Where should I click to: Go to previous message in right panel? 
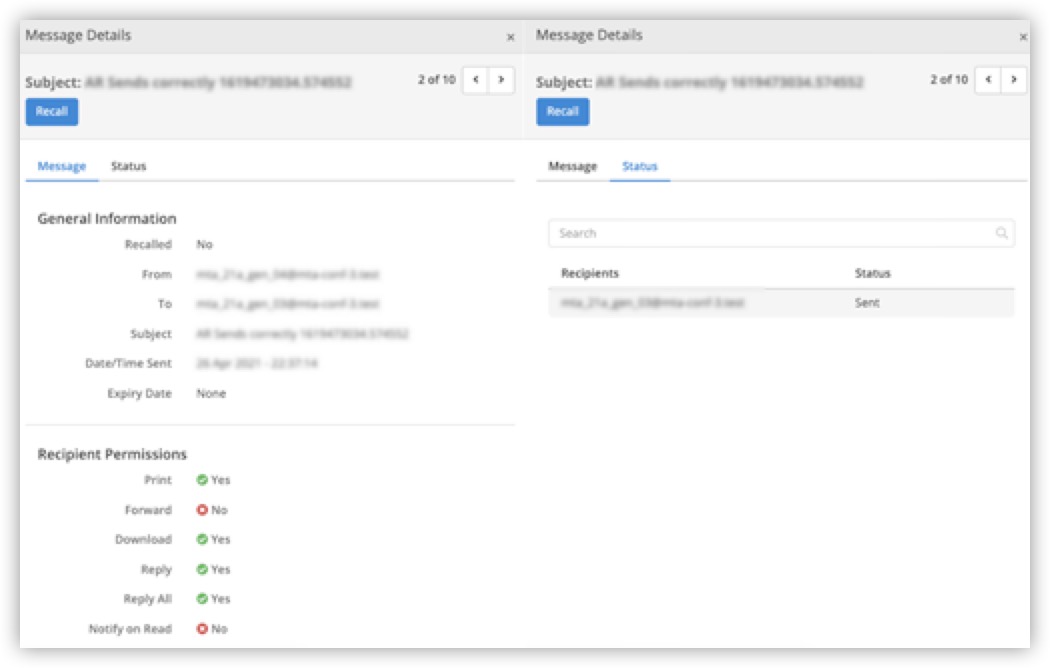pyautogui.click(x=988, y=80)
